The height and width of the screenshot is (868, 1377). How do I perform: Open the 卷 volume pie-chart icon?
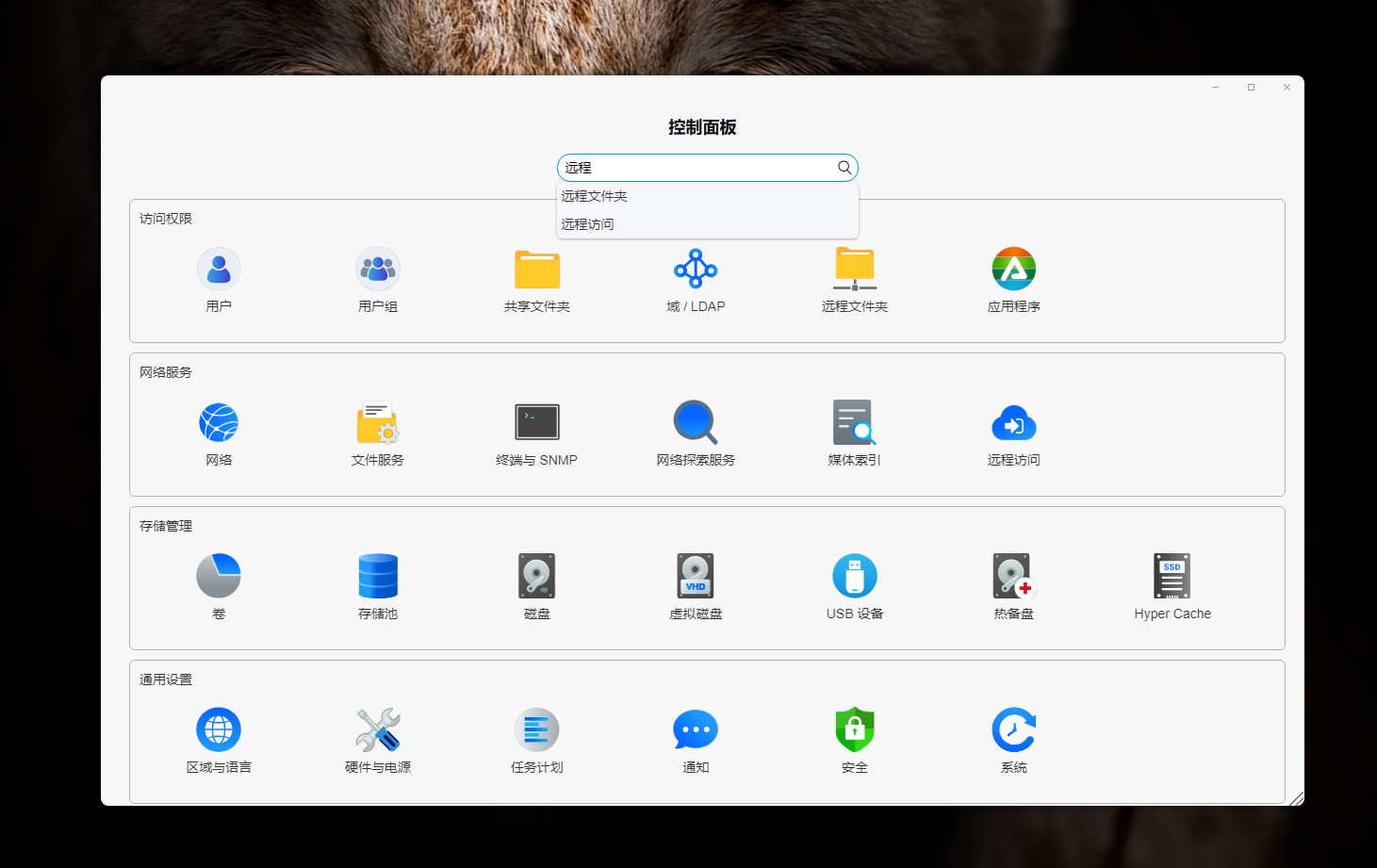point(219,576)
